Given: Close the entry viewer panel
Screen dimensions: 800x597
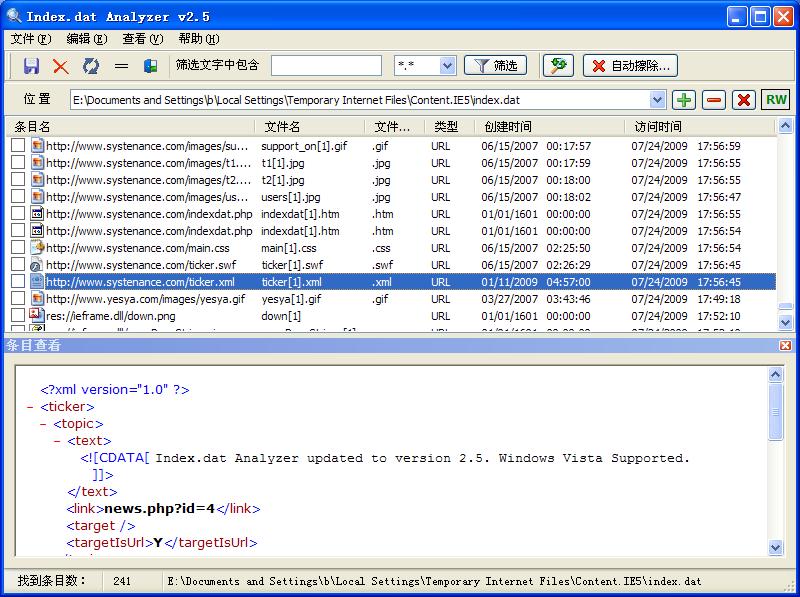Looking at the screenshot, I should (785, 345).
